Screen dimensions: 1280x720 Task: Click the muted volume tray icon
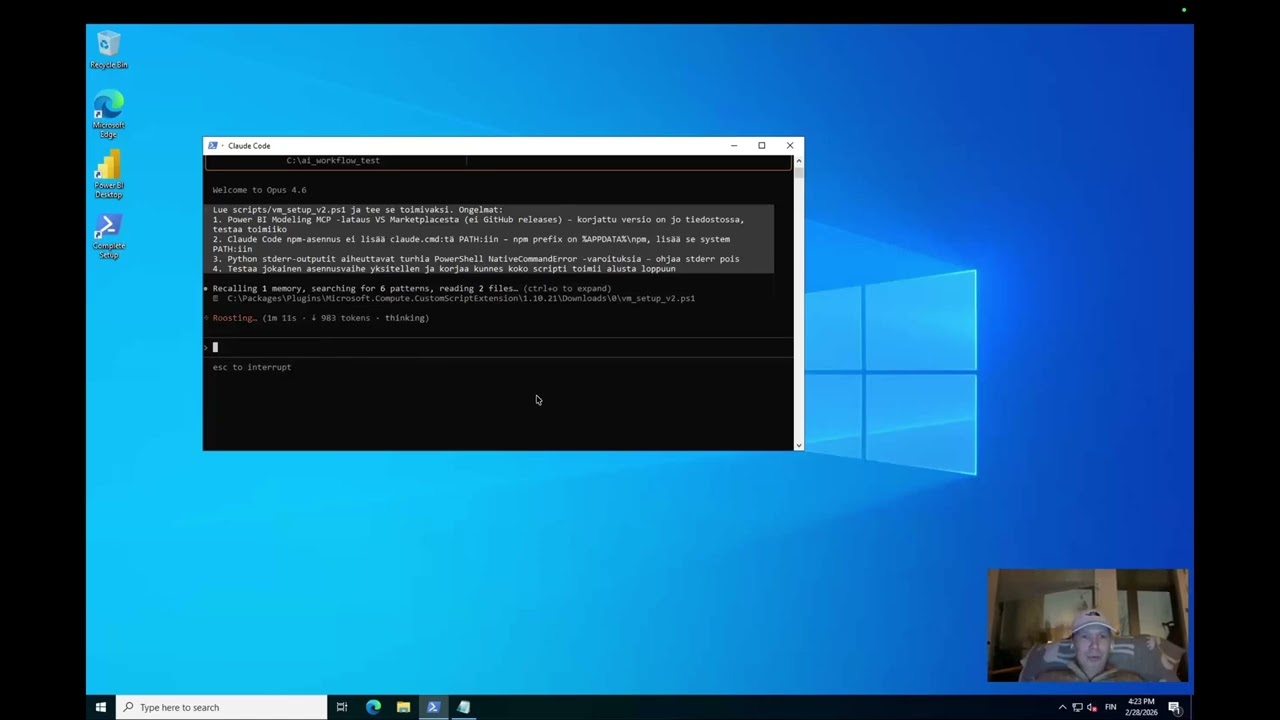click(1092, 707)
